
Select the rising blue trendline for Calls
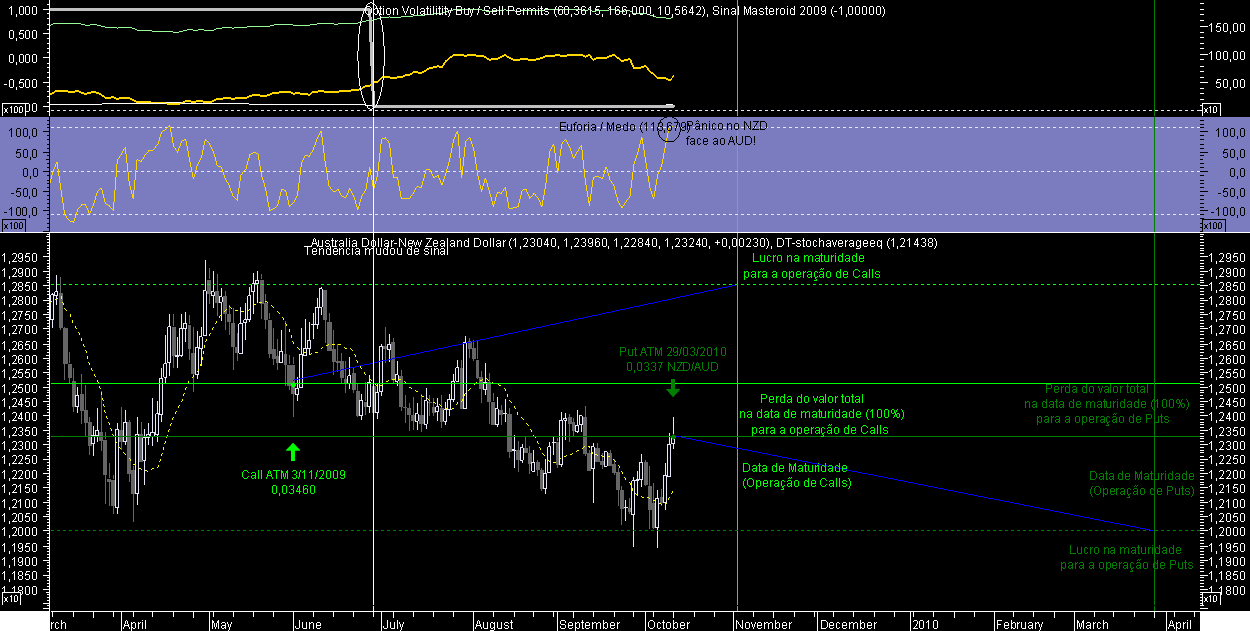point(512,332)
